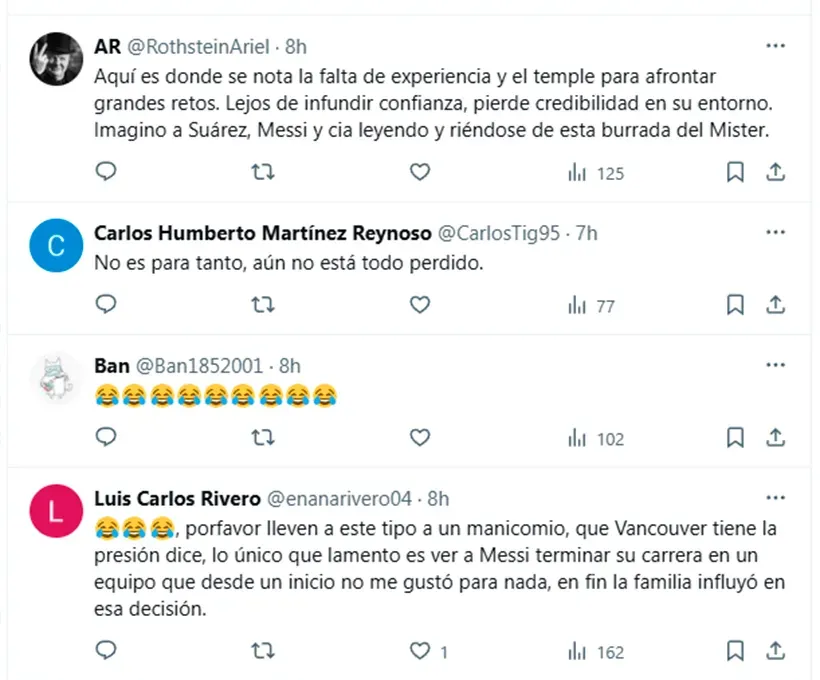Like Carlos Humberto's 'No es para tanto' tweet
Viewport: 820px width, 680px height.
tap(420, 305)
